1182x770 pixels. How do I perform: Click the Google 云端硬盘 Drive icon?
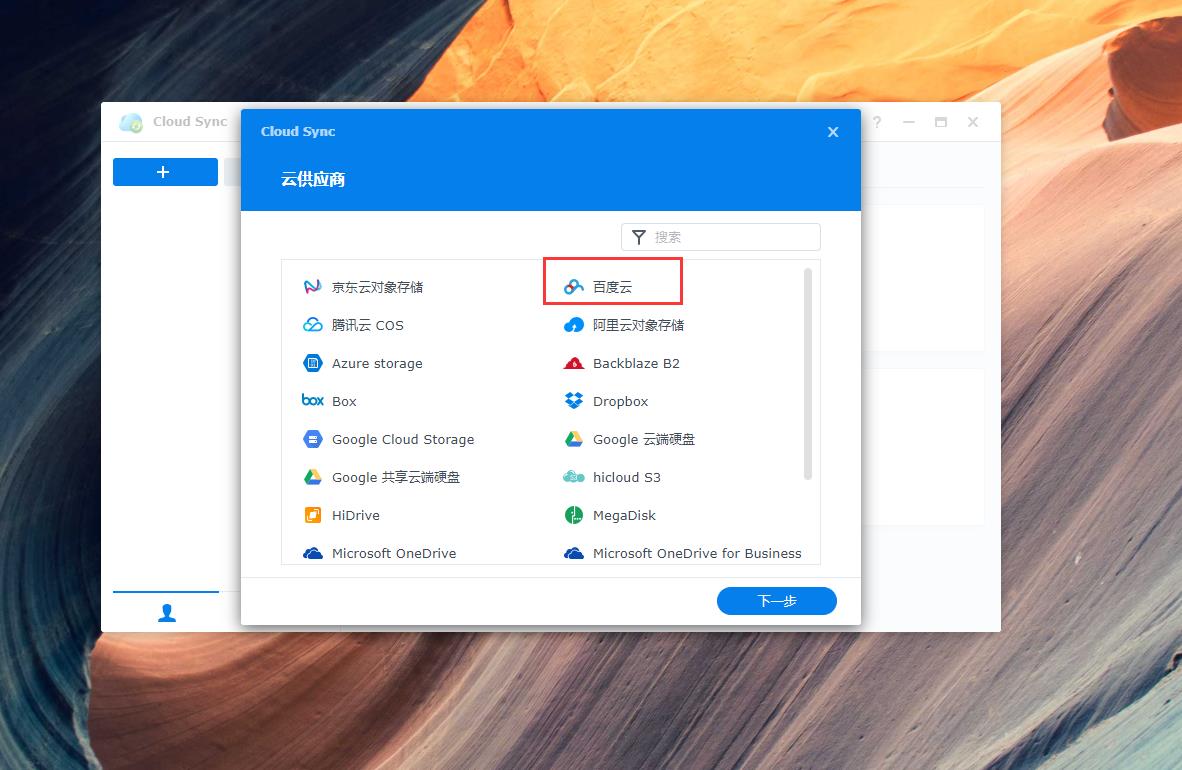click(x=574, y=439)
